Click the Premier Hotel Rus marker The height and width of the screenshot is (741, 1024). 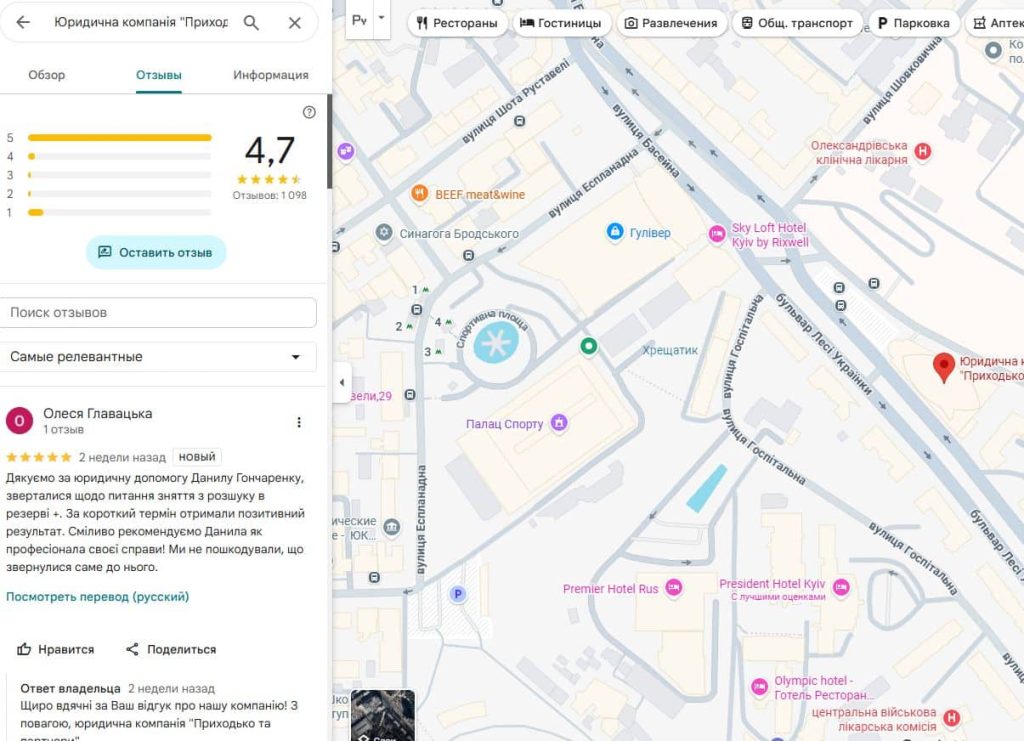point(673,588)
